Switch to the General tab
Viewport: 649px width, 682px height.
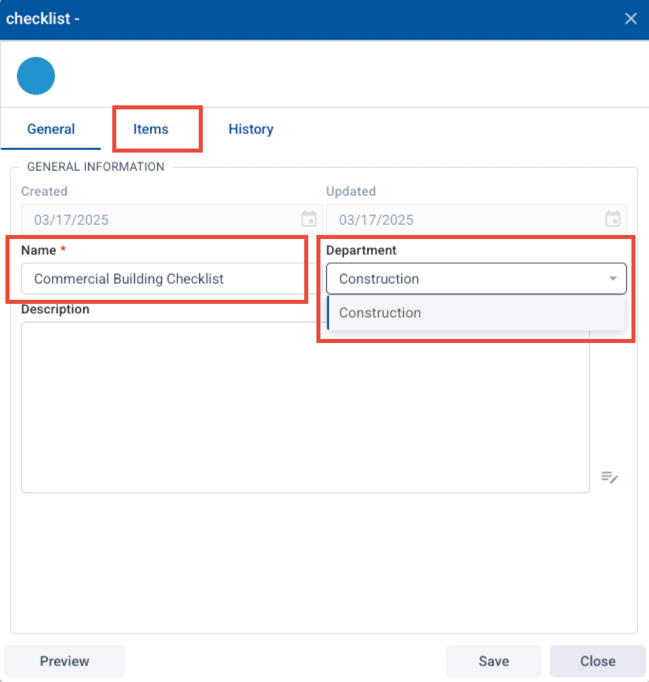click(51, 129)
